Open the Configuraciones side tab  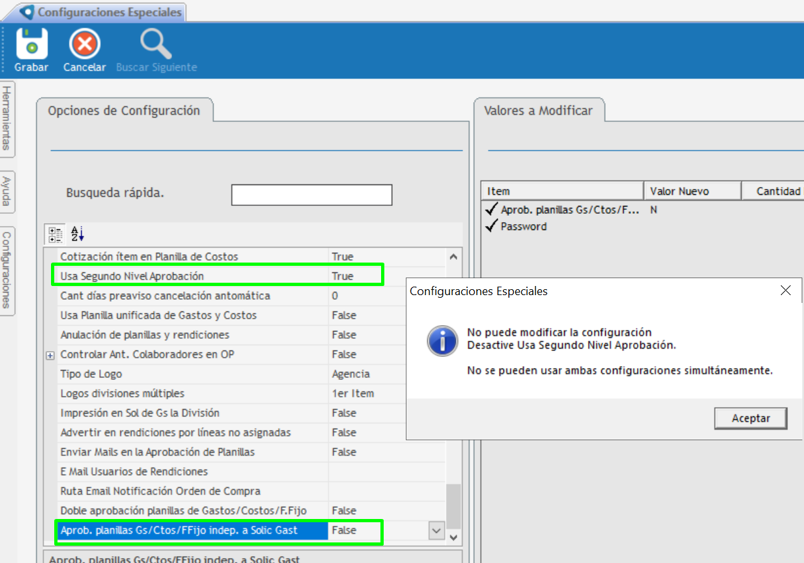coord(7,270)
